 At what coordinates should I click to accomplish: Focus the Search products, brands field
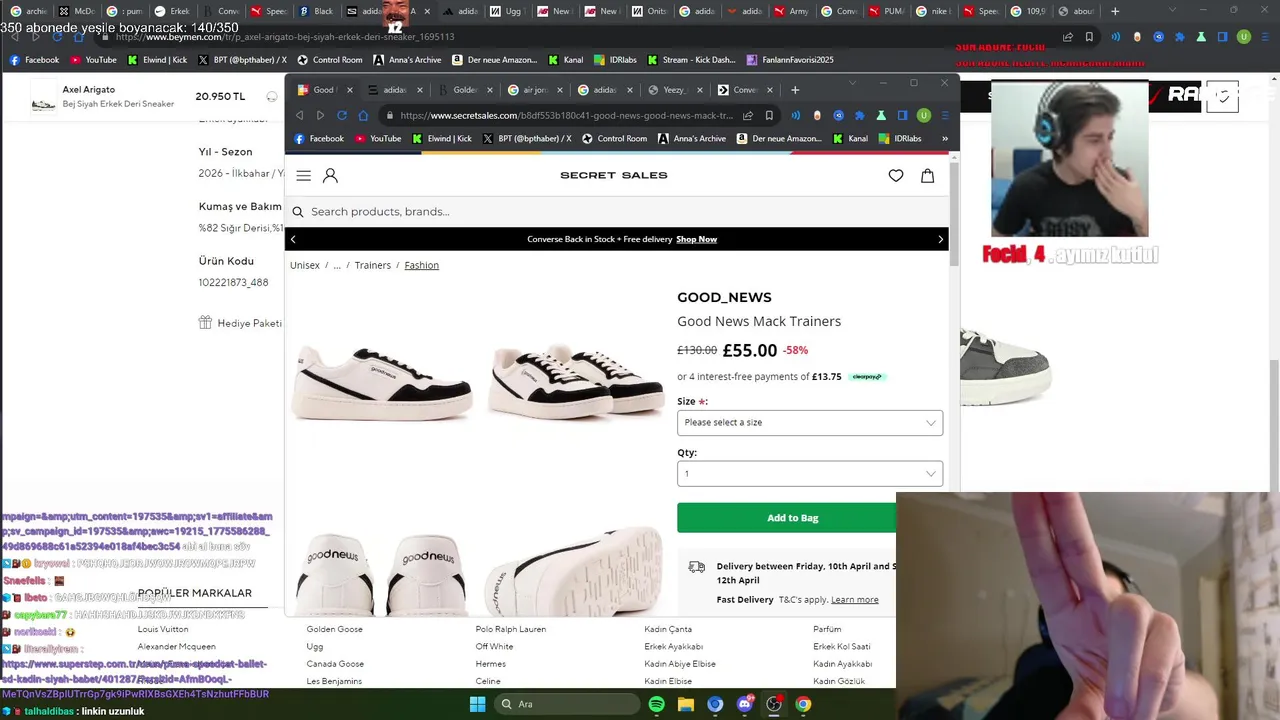(617, 211)
